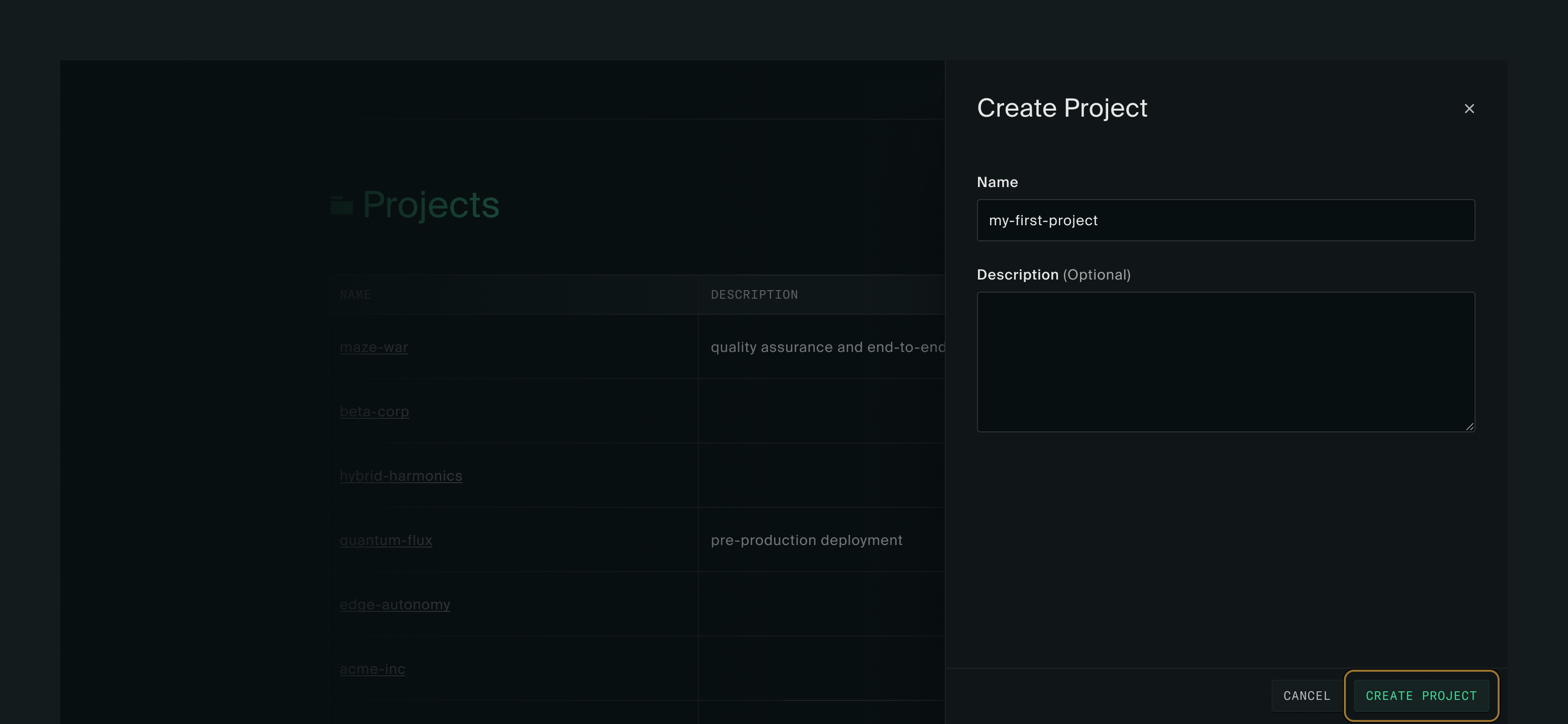1568x724 pixels.
Task: Click the DESCRIPTION column header
Action: point(754,295)
